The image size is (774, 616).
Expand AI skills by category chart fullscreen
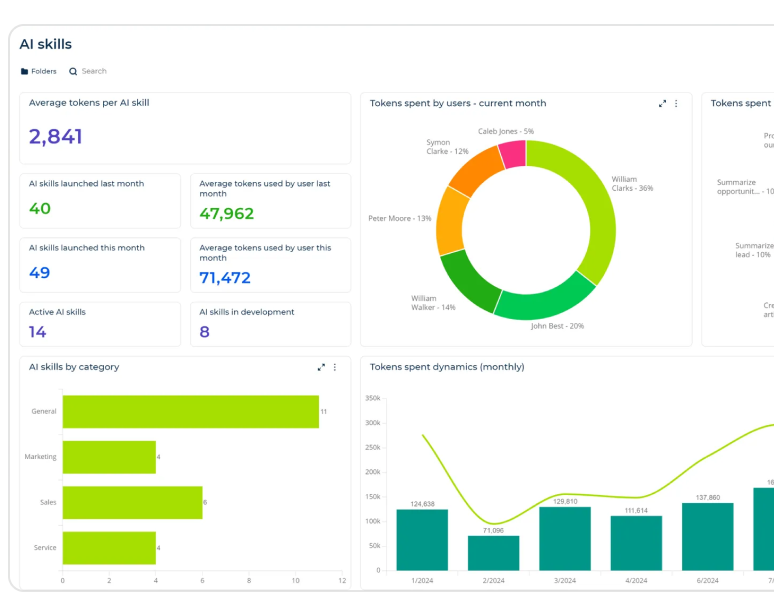click(321, 367)
